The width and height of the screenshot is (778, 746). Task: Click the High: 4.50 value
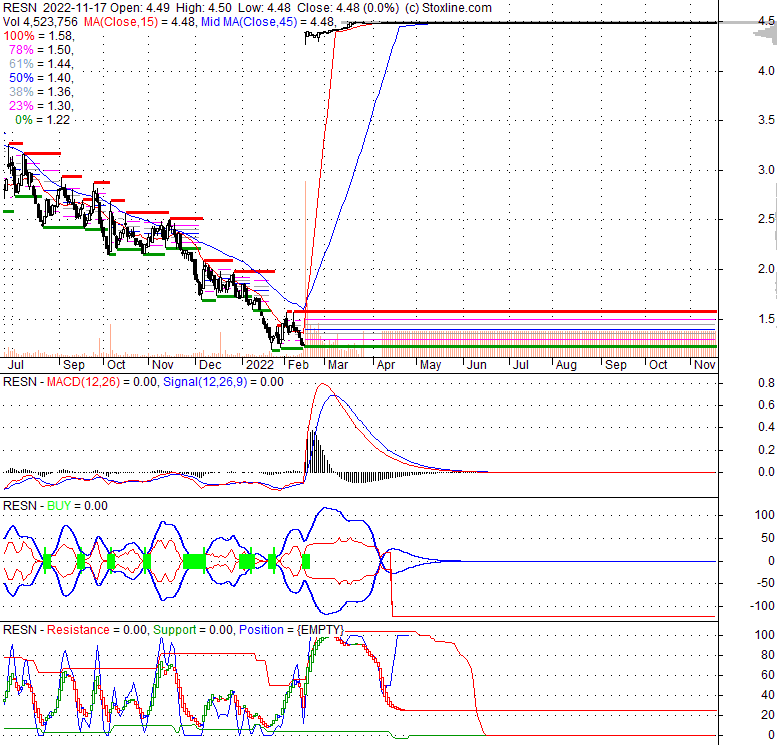tap(202, 8)
